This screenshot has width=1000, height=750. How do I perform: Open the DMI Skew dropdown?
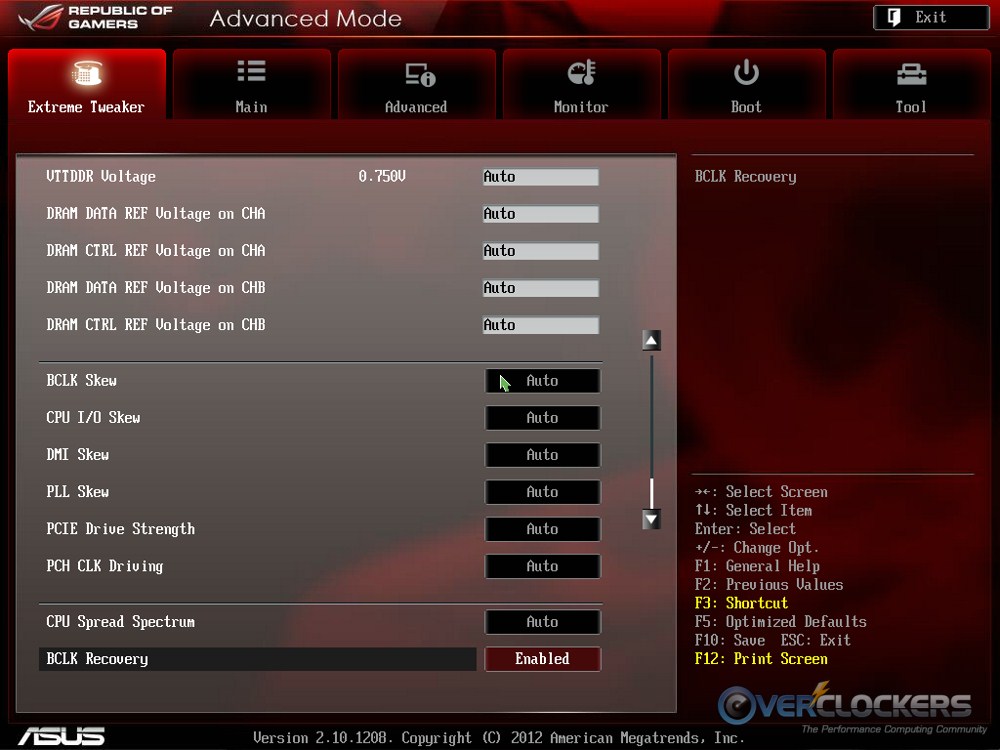coord(542,455)
